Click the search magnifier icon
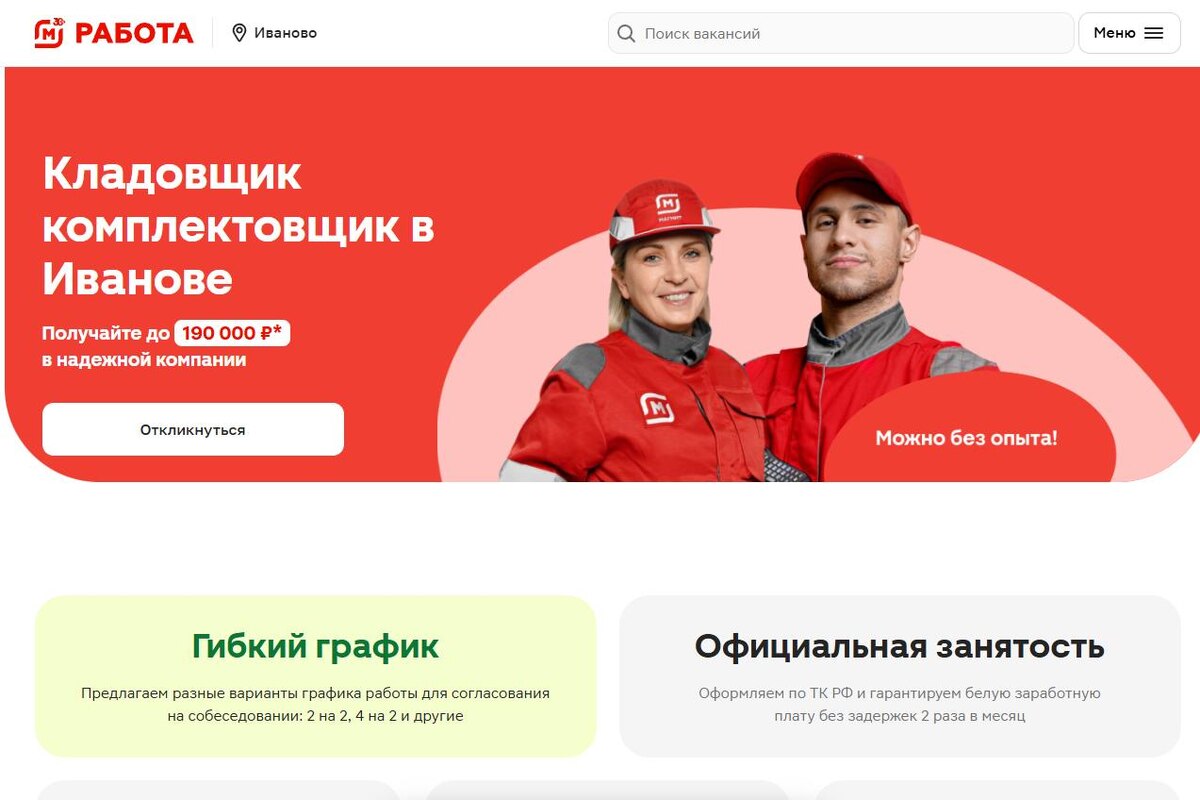Image resolution: width=1200 pixels, height=800 pixels. [x=626, y=34]
